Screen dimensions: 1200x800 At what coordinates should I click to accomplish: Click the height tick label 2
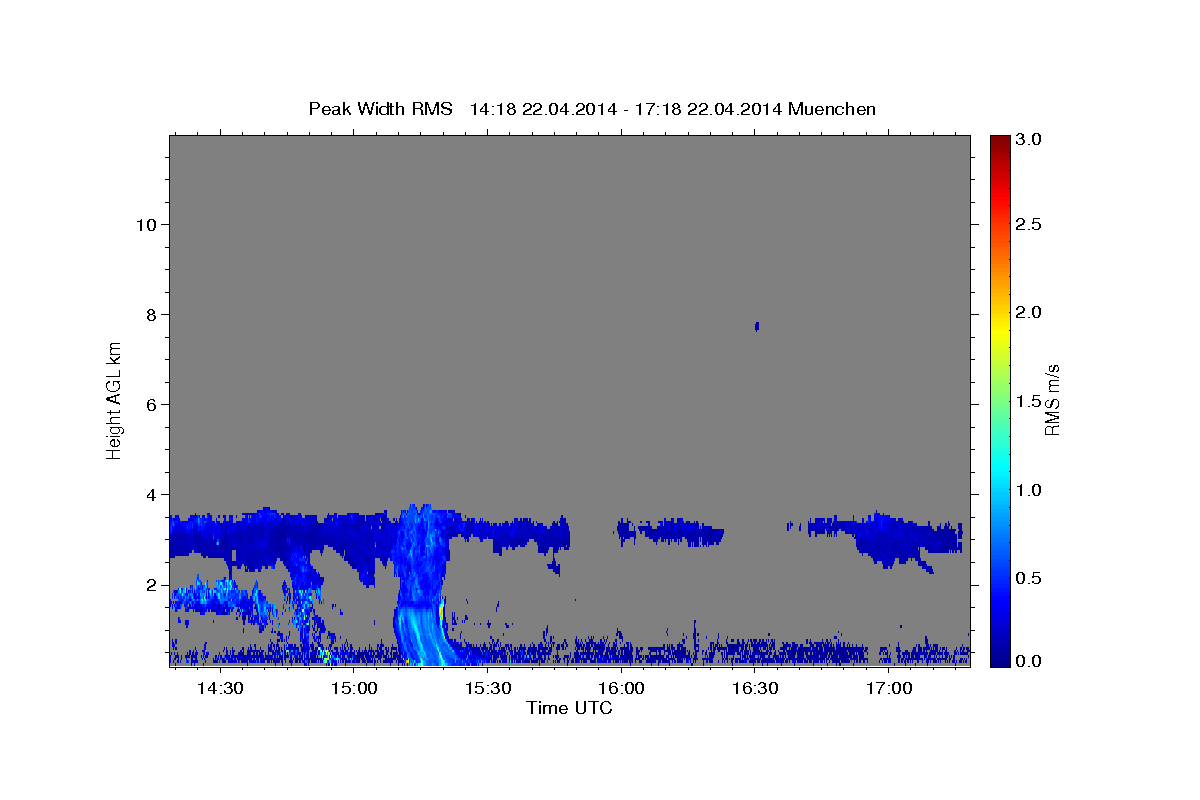[x=151, y=584]
